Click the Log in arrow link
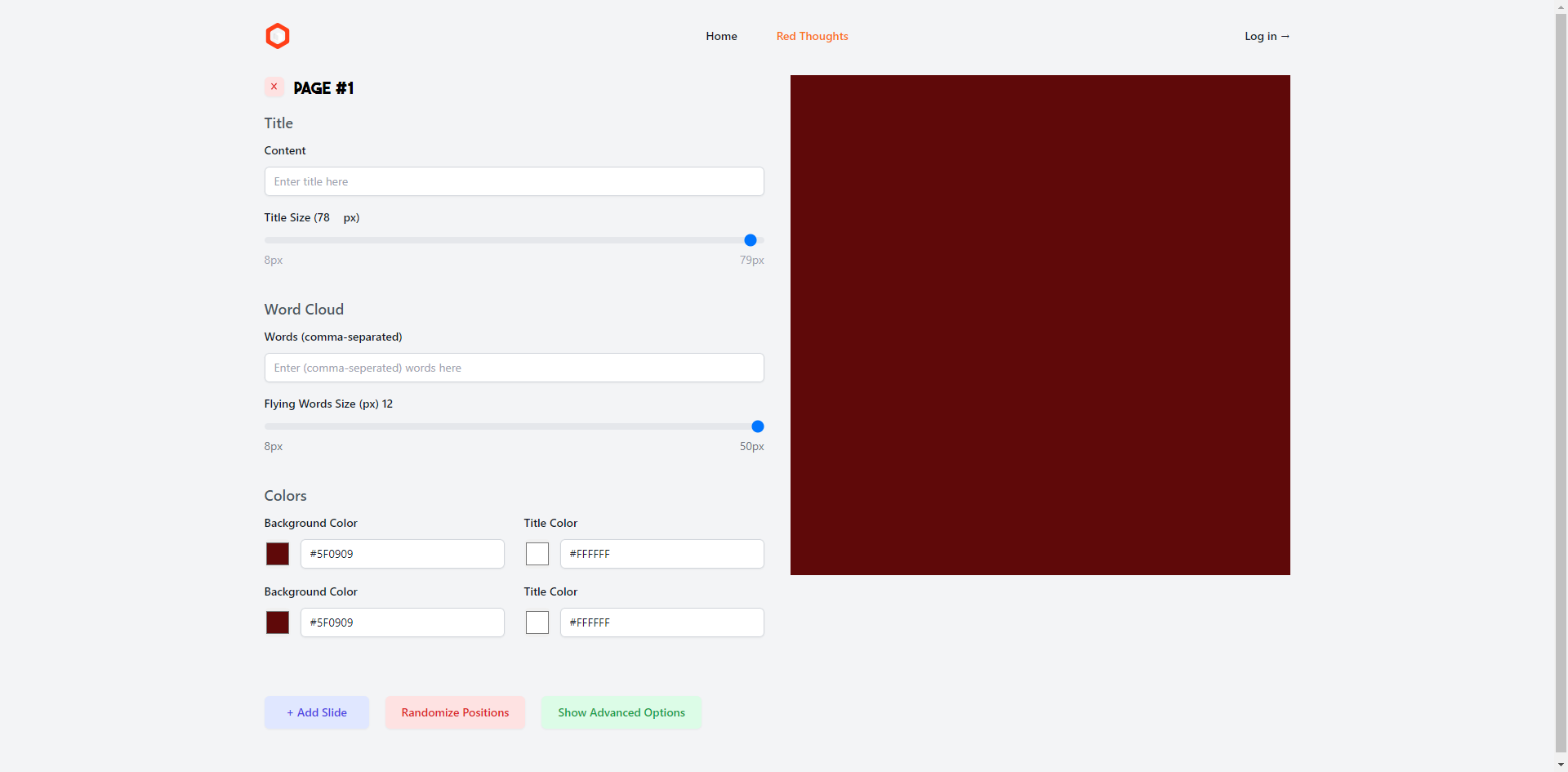 pos(1267,36)
